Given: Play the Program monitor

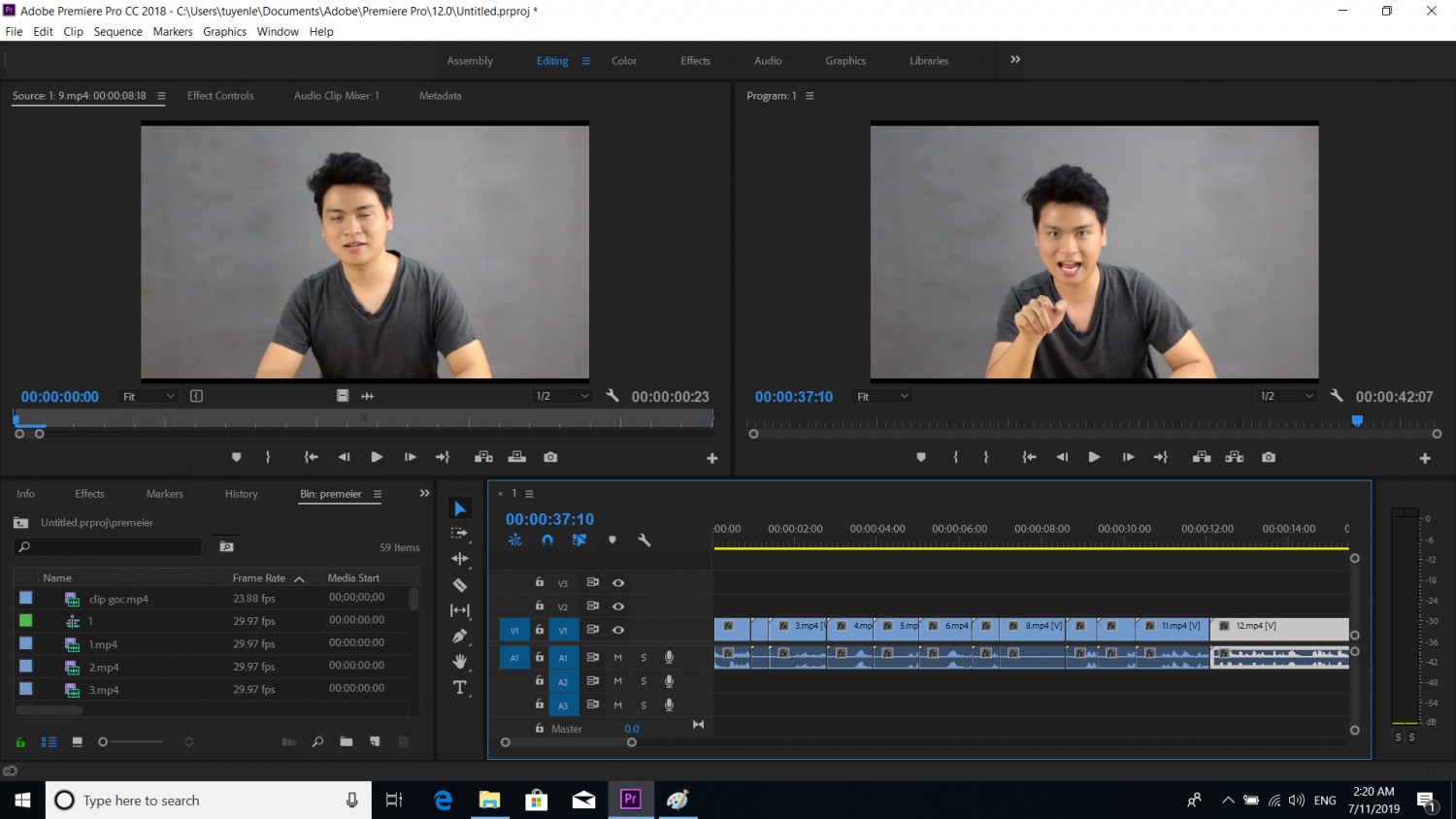Looking at the screenshot, I should [1094, 457].
